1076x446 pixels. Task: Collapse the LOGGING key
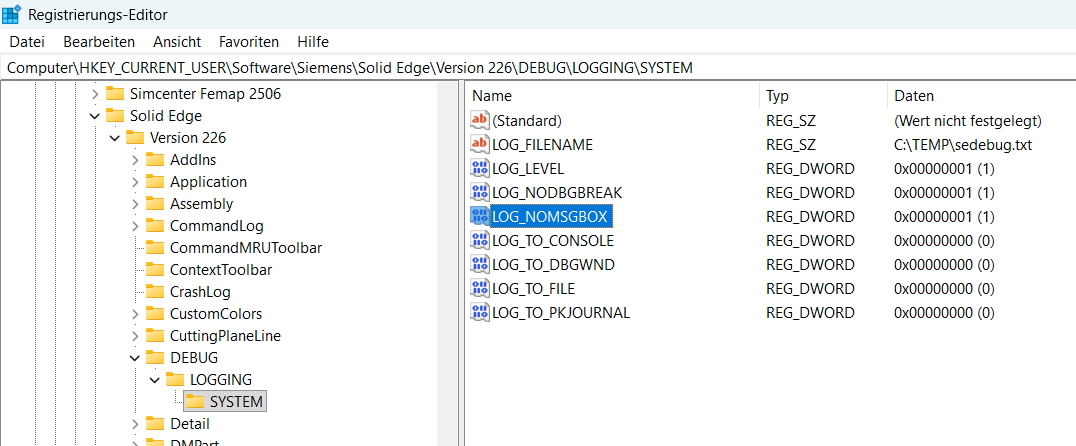(155, 379)
